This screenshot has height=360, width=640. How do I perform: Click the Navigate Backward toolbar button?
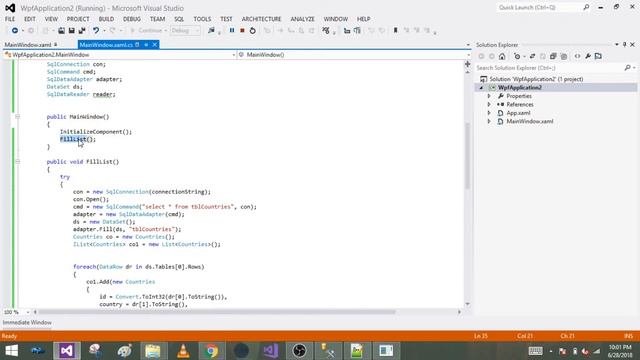[x=15, y=31]
